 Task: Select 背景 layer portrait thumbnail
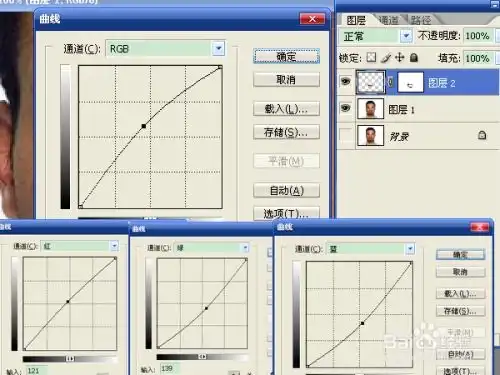[370, 135]
